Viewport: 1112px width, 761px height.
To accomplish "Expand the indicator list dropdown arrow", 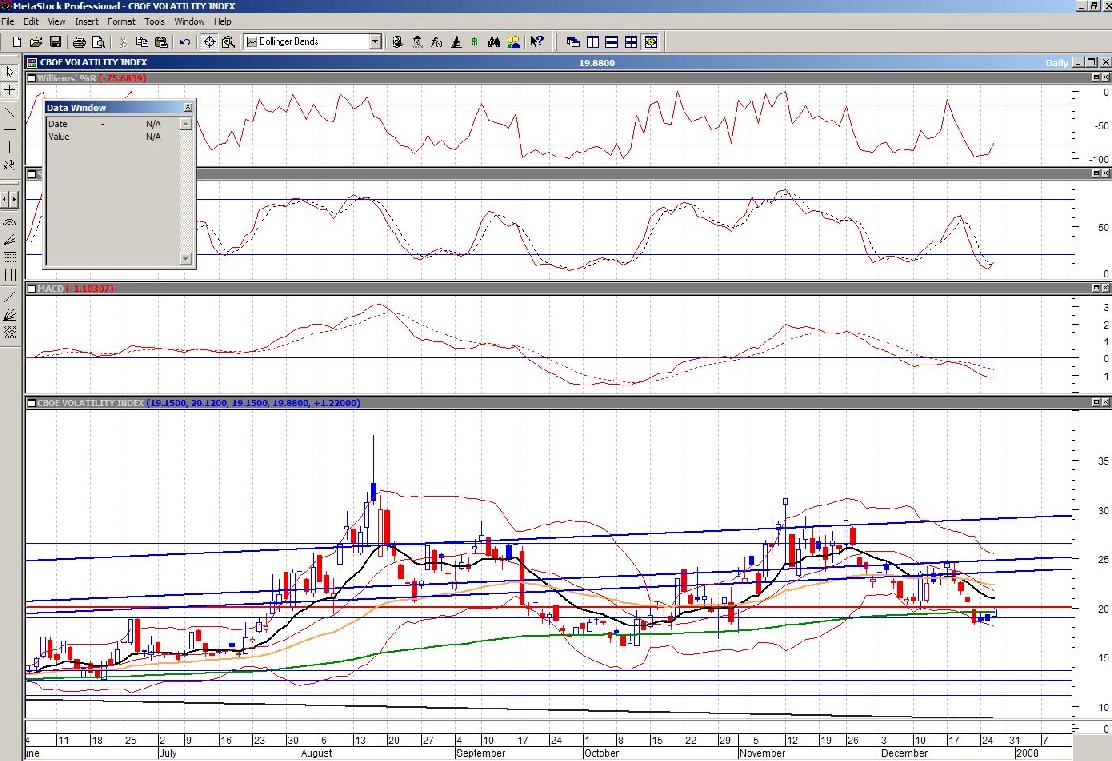I will (376, 42).
